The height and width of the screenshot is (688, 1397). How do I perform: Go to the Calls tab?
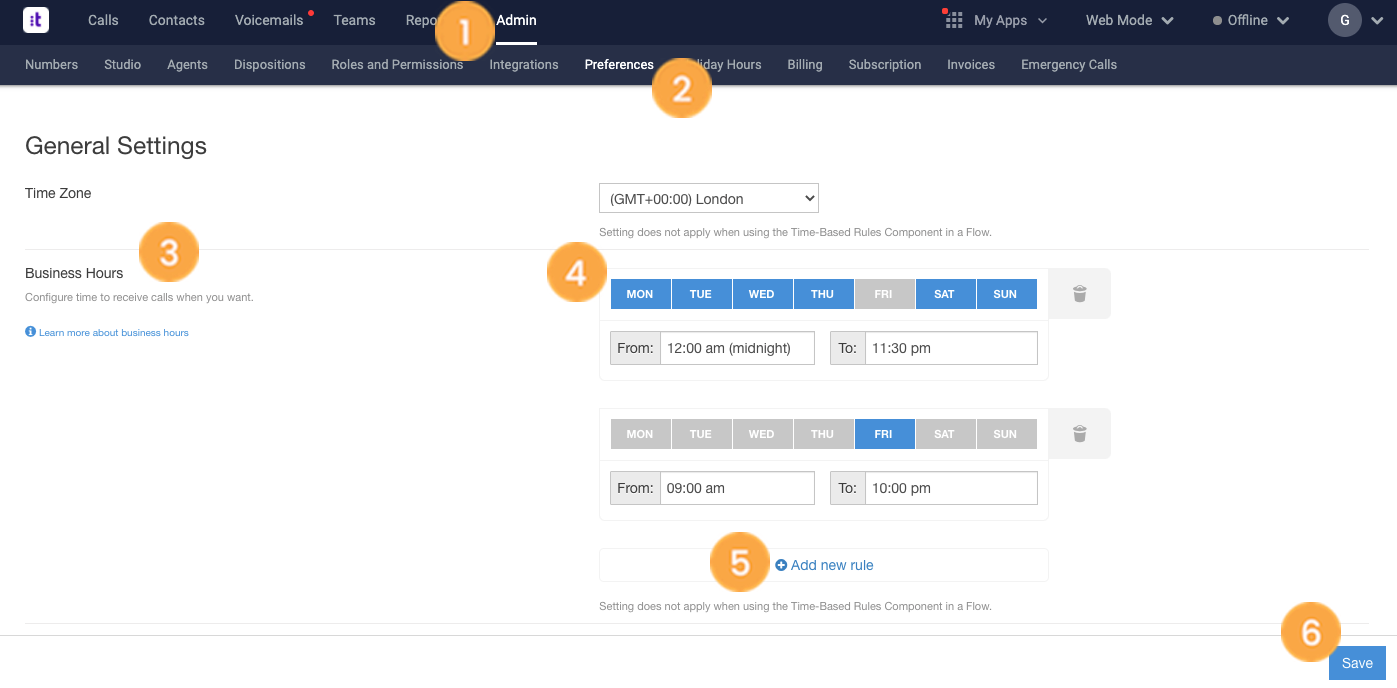click(103, 20)
